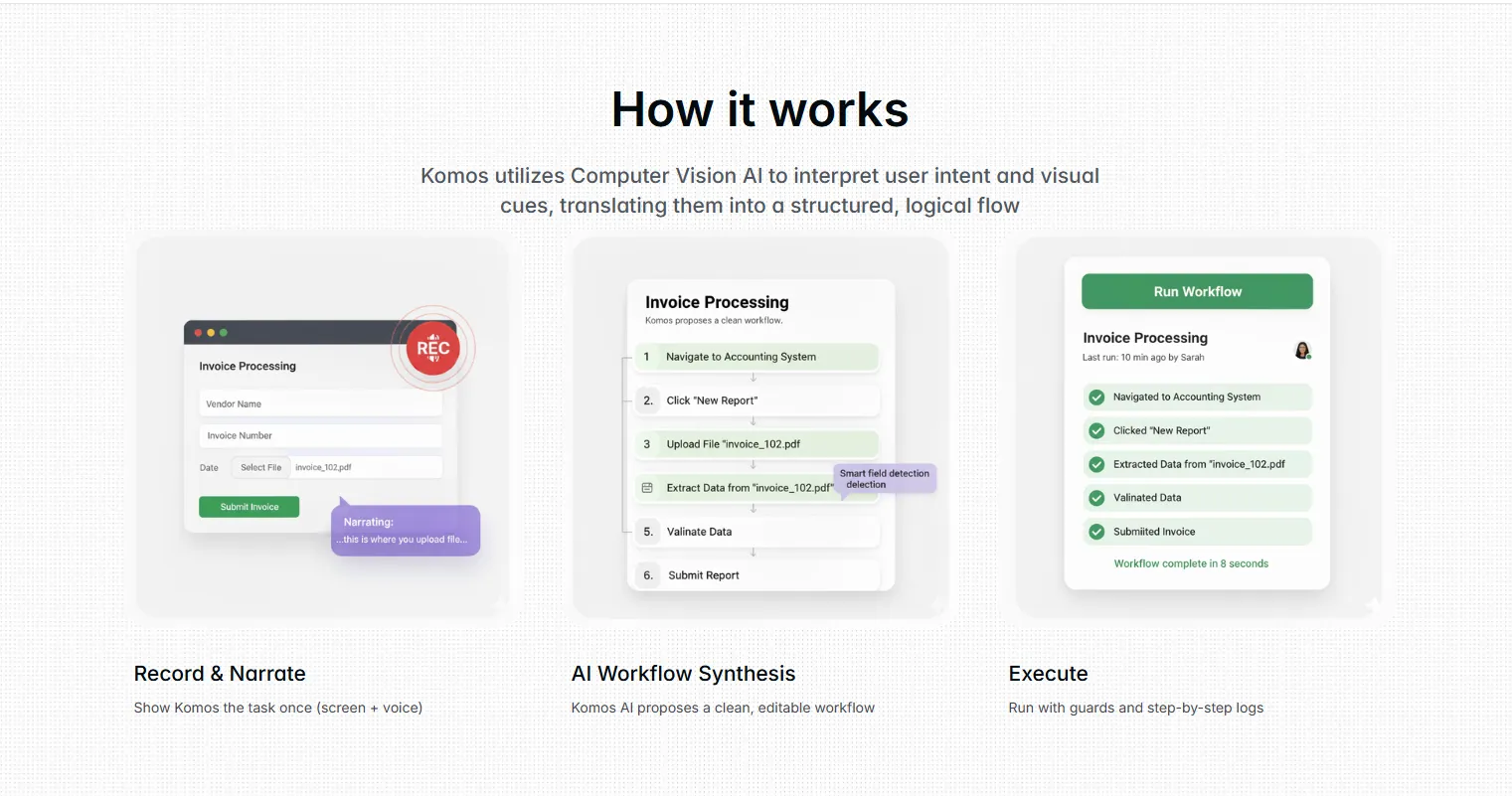Click check icon beside Clicked "New Report"

[1096, 431]
